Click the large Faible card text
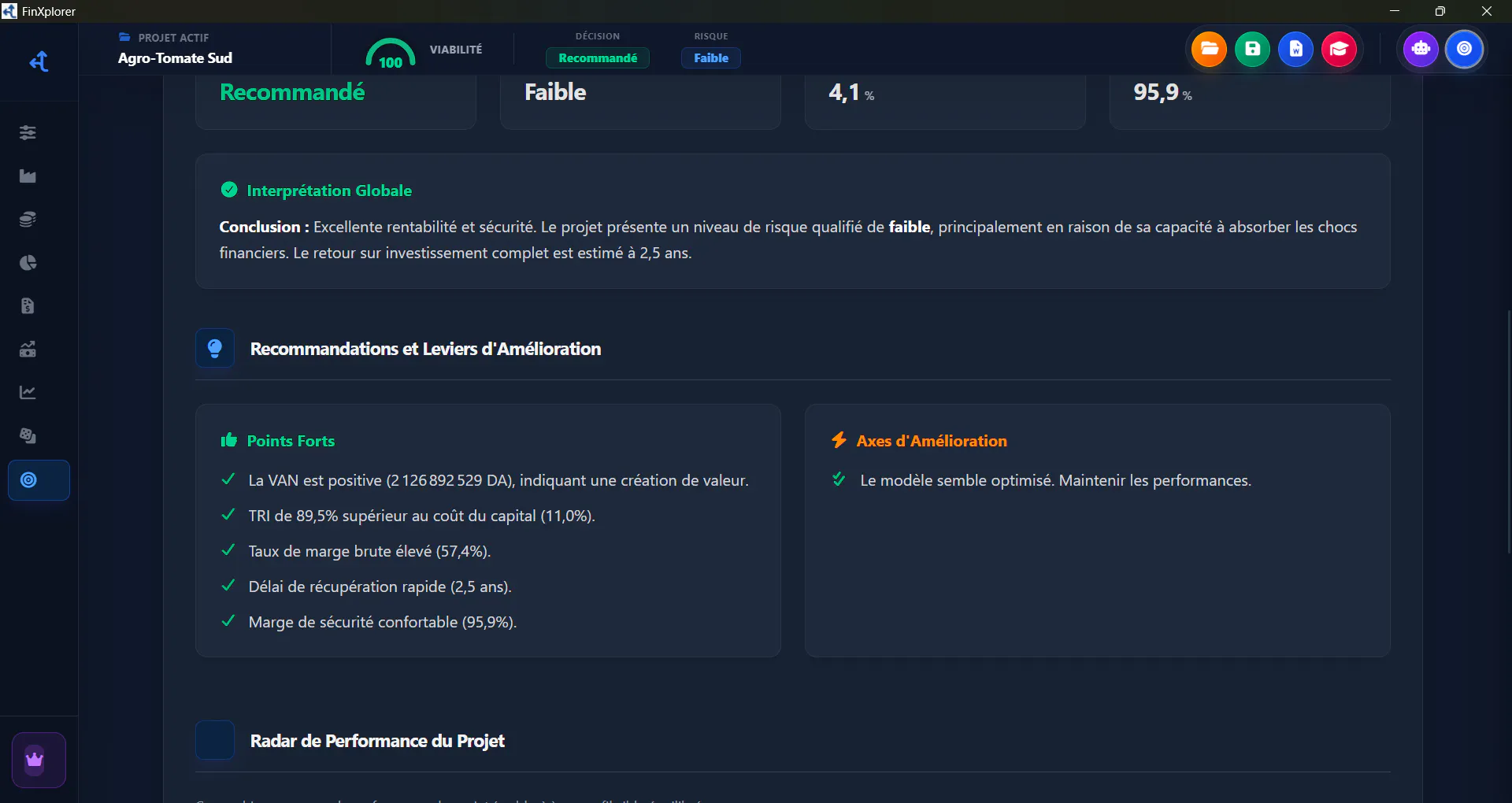 click(555, 92)
